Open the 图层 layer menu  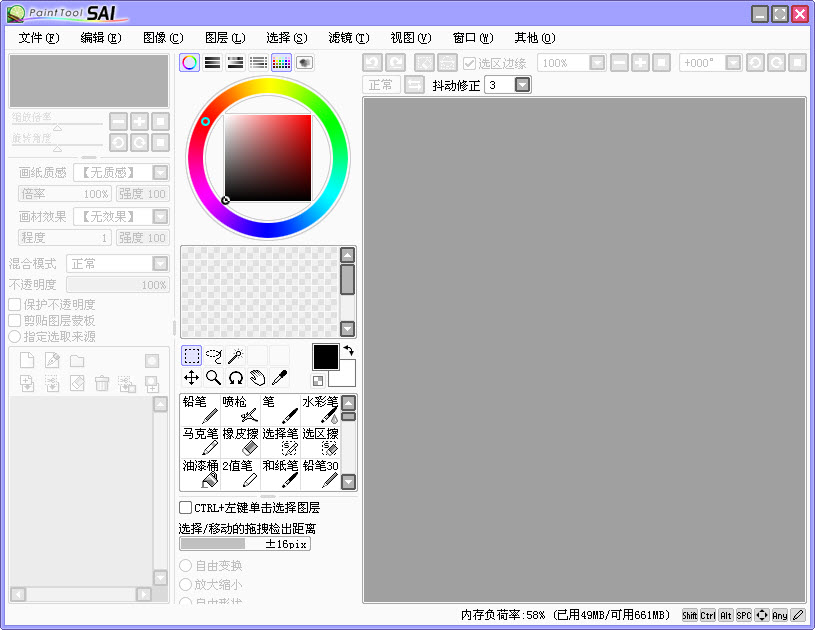pos(222,38)
